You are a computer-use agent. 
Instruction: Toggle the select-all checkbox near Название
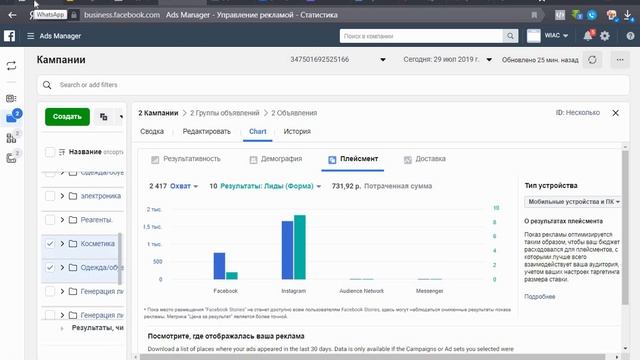pos(50,152)
